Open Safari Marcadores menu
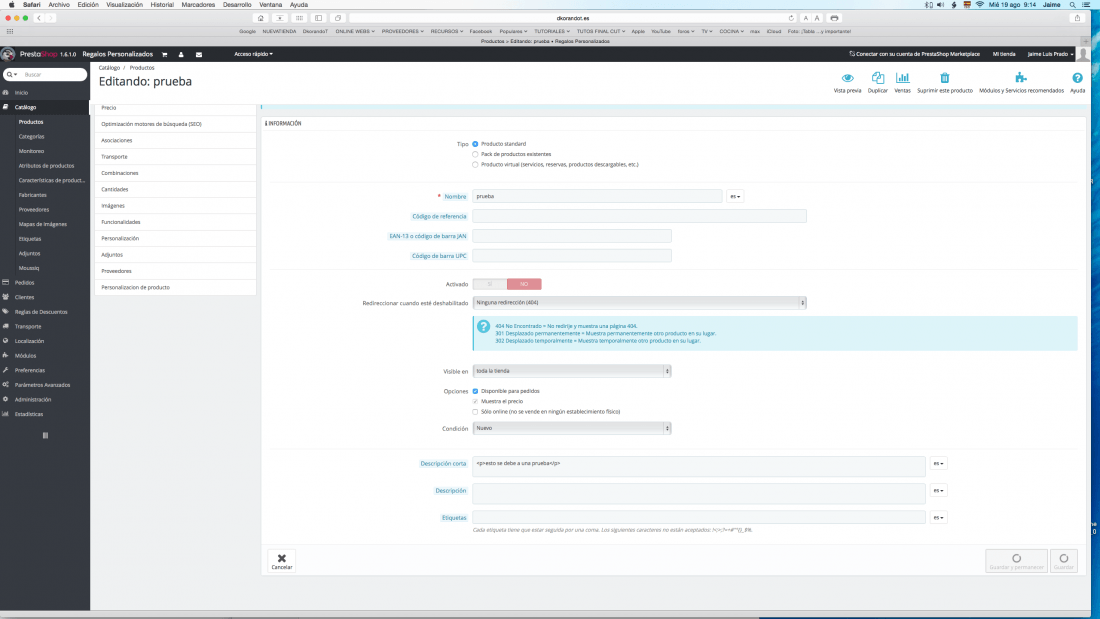Image resolution: width=1100 pixels, height=619 pixels. pos(198,5)
